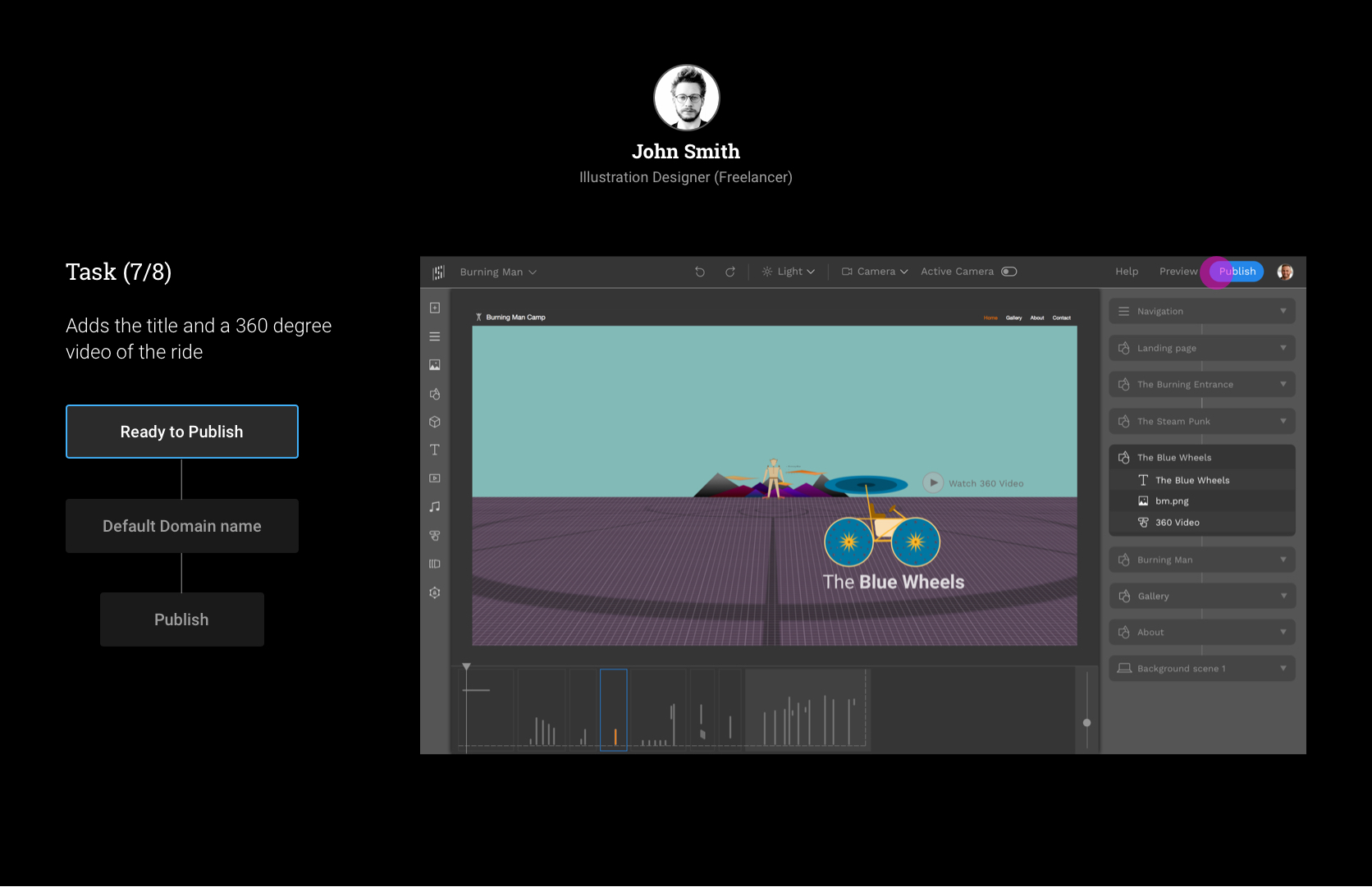Select the music note audio tool

point(435,507)
